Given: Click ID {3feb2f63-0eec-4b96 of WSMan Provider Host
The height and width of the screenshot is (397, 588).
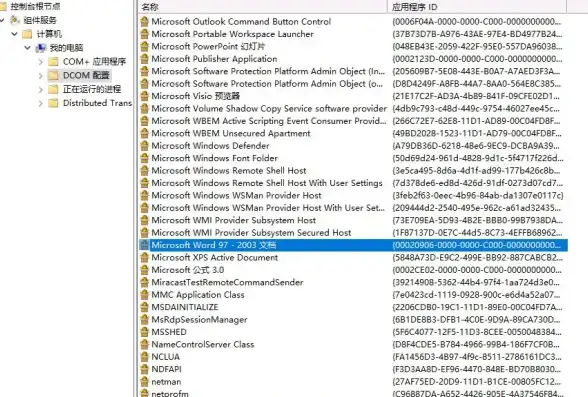Looking at the screenshot, I should click(478, 195).
